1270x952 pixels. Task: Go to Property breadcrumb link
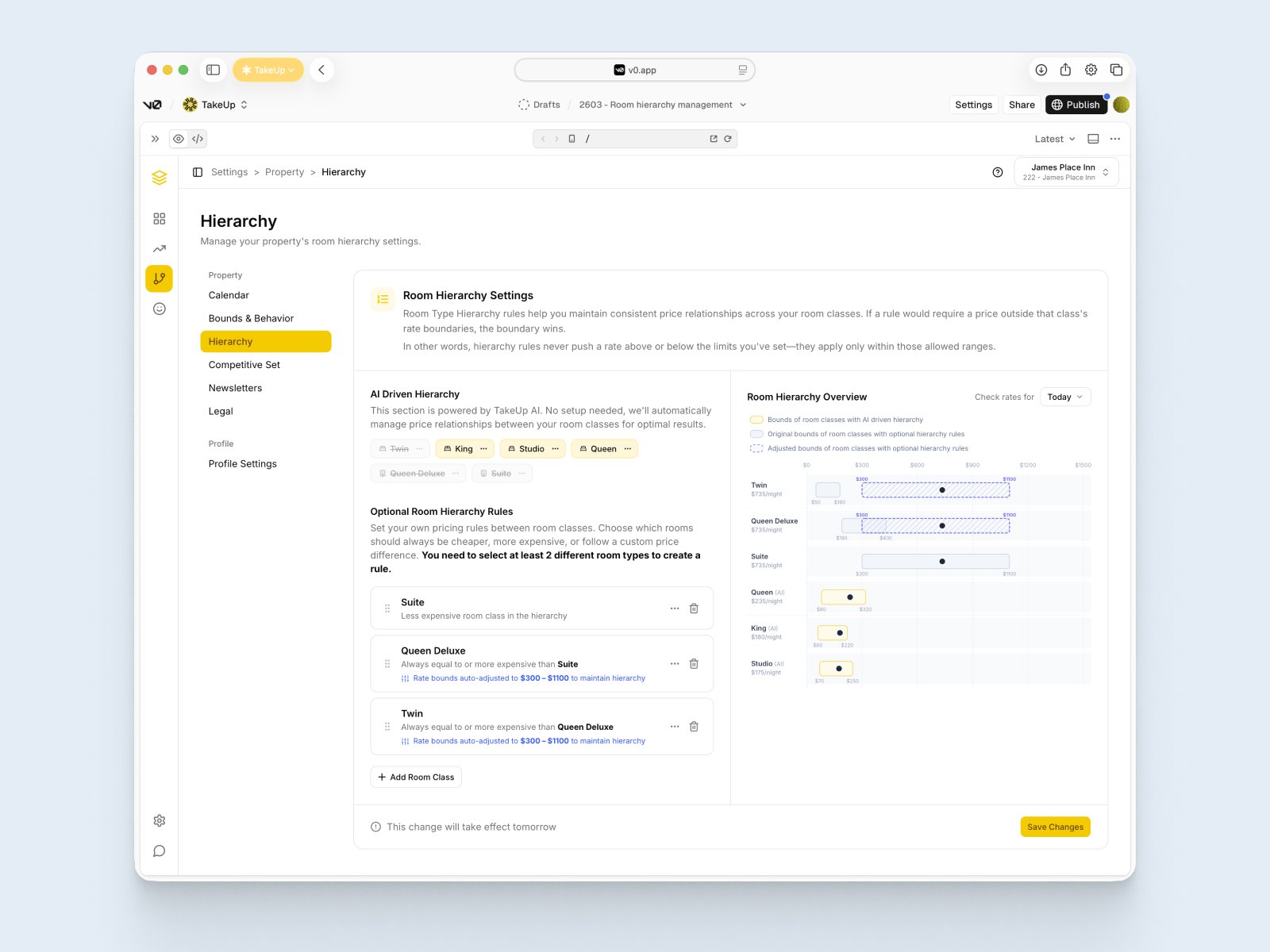pyautogui.click(x=284, y=172)
